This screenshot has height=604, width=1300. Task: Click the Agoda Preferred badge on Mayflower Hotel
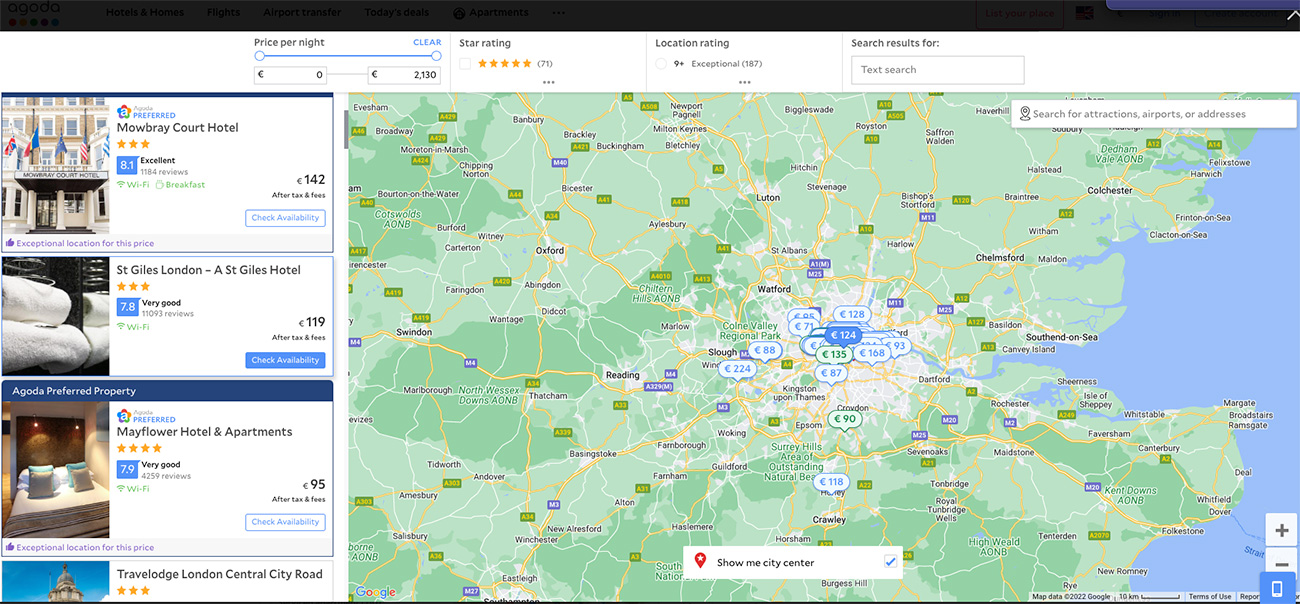146,416
